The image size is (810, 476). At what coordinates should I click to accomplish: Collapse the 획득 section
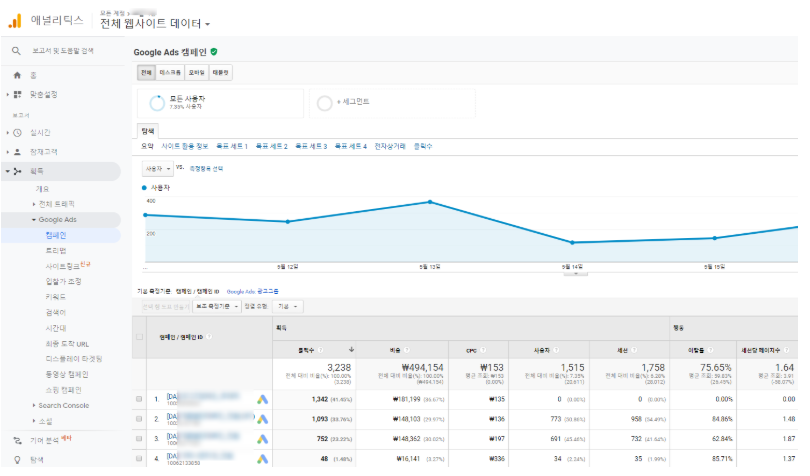8,172
